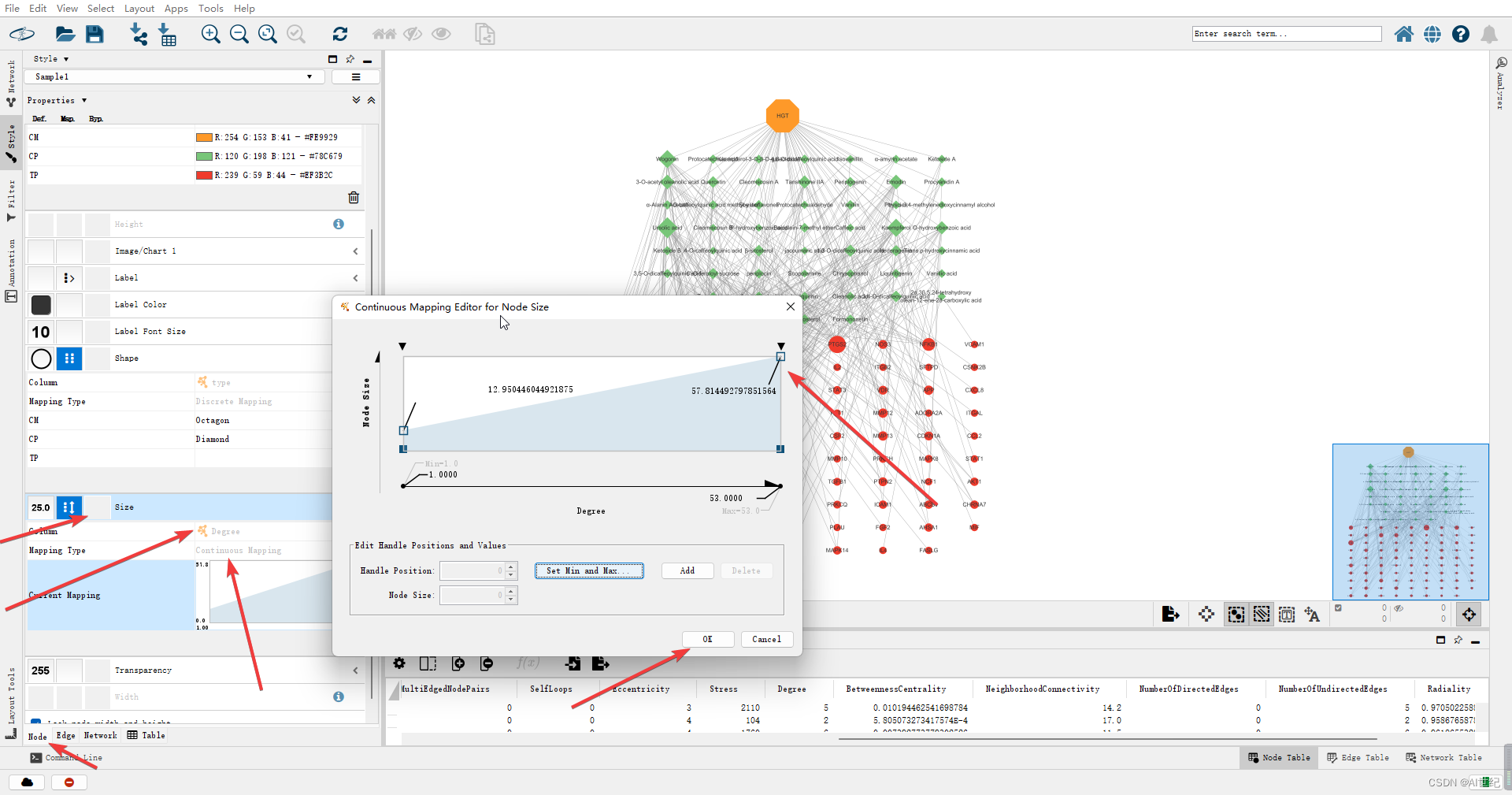Toggle Shape discrete mapping column button

(x=69, y=358)
